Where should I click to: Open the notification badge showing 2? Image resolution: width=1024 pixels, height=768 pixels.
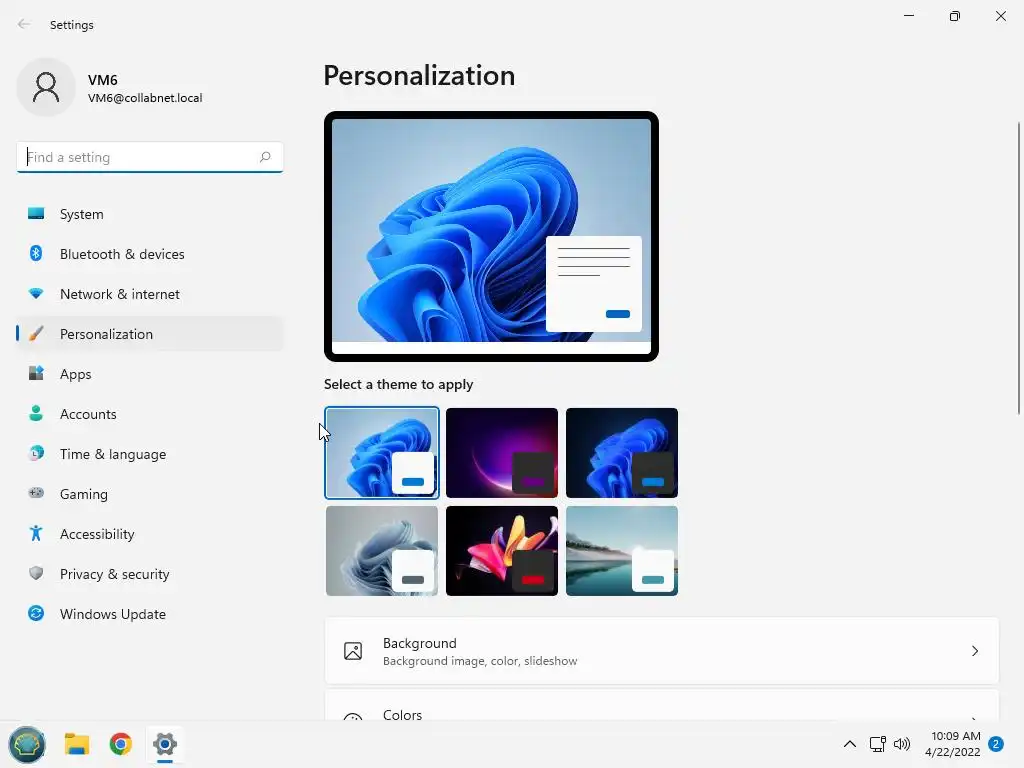996,744
